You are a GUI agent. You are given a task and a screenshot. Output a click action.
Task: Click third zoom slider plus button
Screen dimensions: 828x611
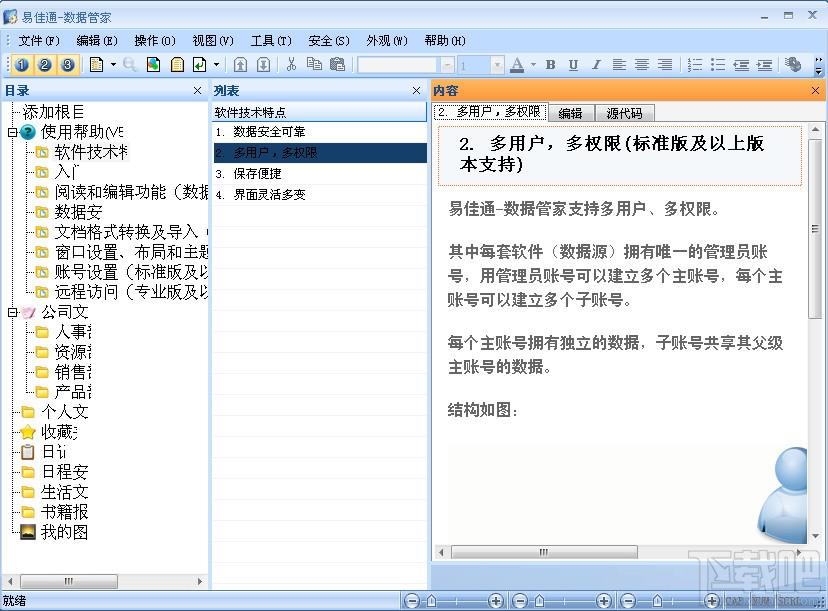(x=712, y=601)
